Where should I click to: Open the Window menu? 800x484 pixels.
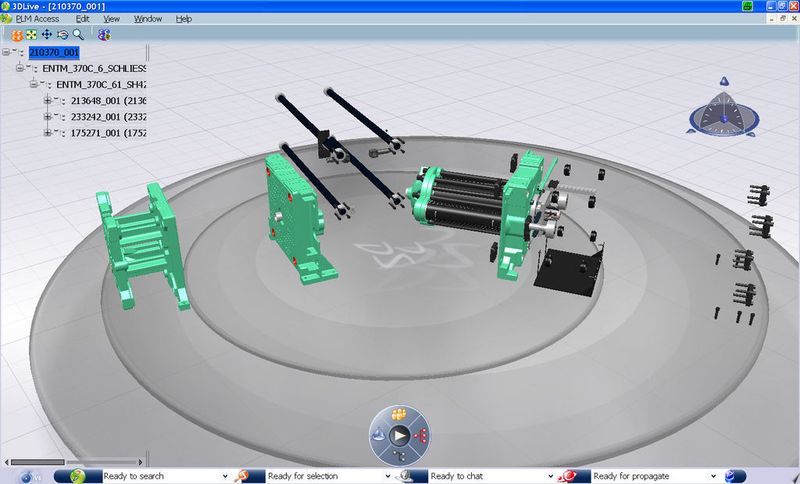[x=148, y=19]
